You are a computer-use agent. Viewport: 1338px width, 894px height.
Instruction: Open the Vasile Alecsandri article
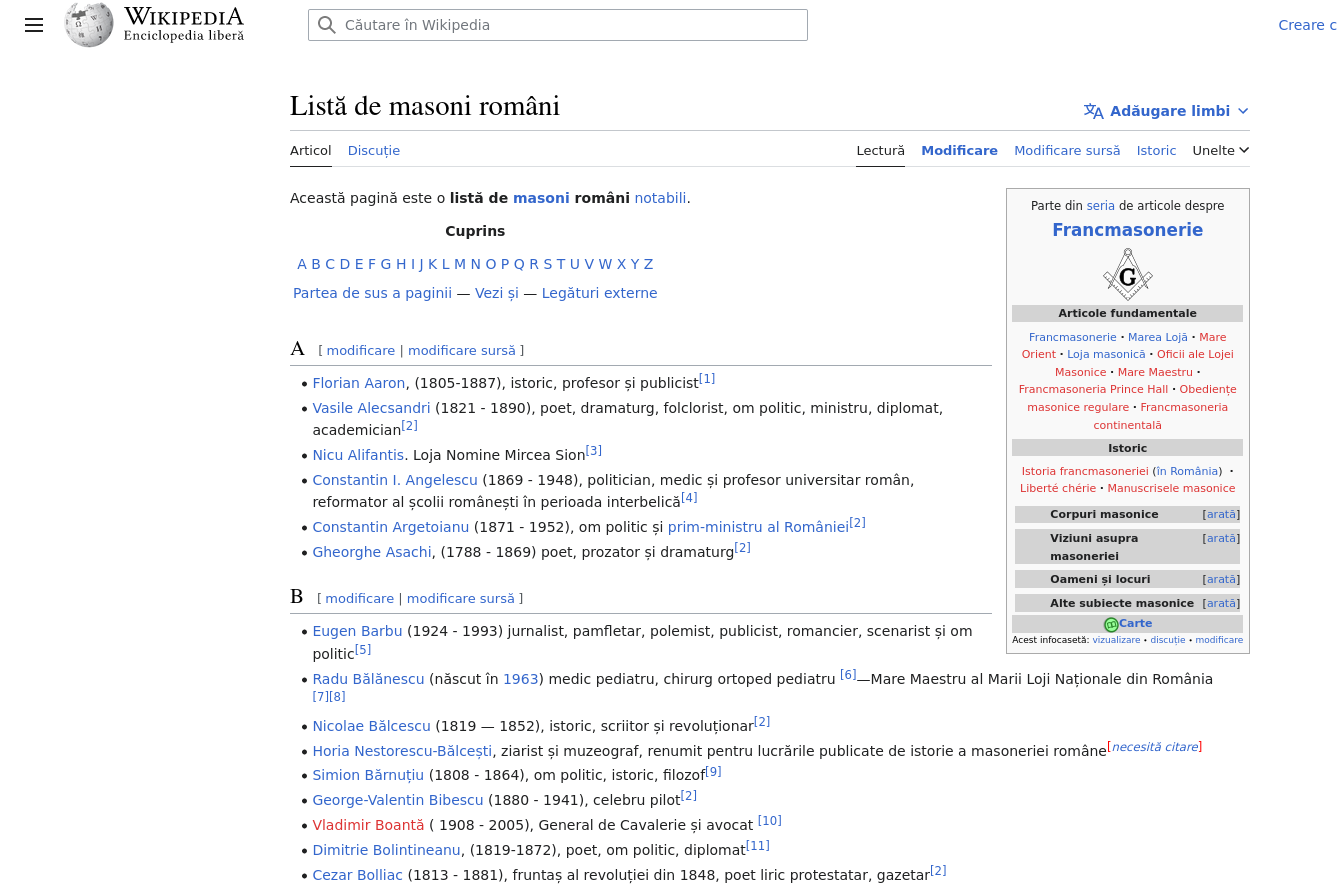(371, 408)
